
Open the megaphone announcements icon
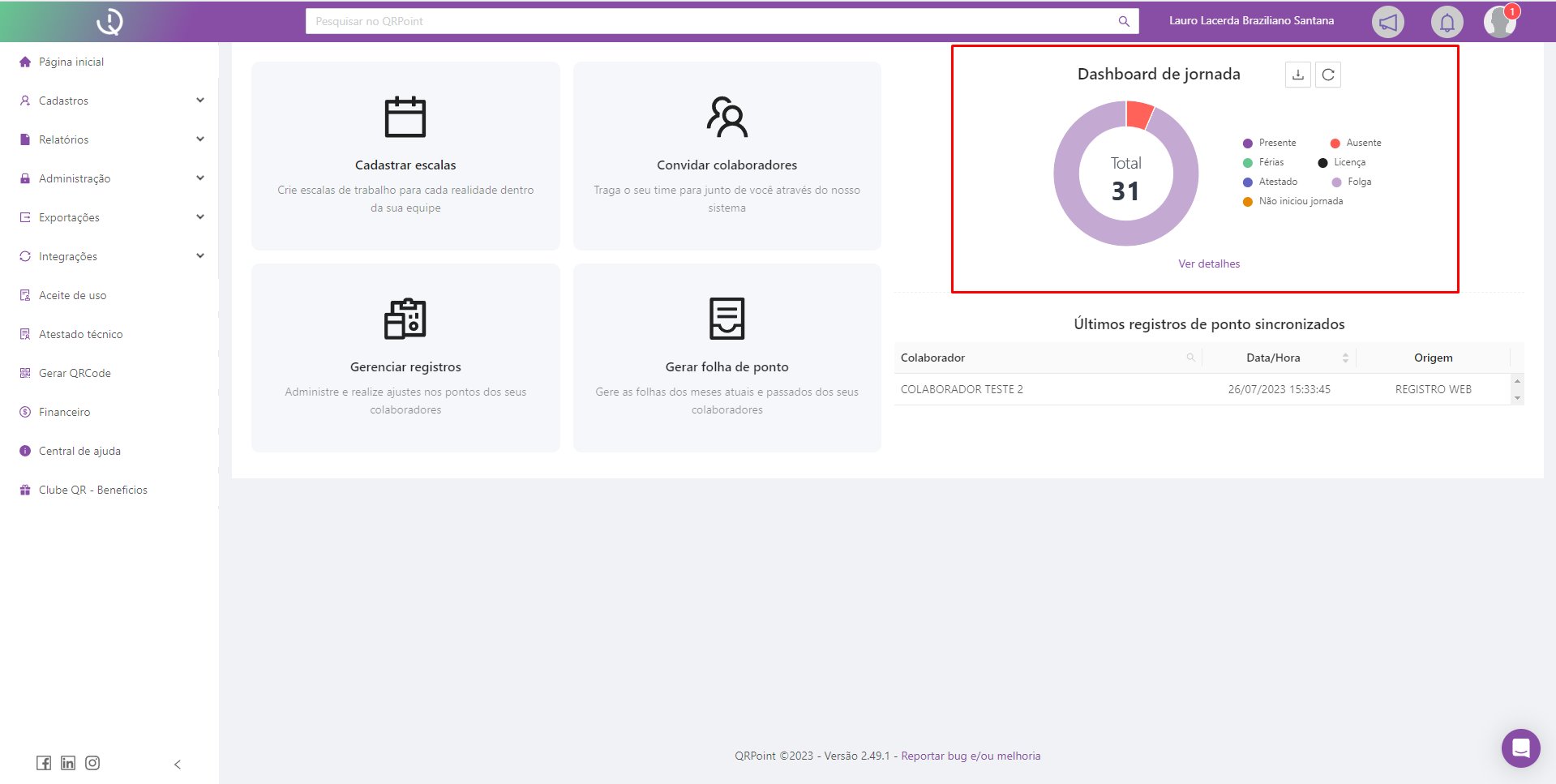coord(1387,22)
